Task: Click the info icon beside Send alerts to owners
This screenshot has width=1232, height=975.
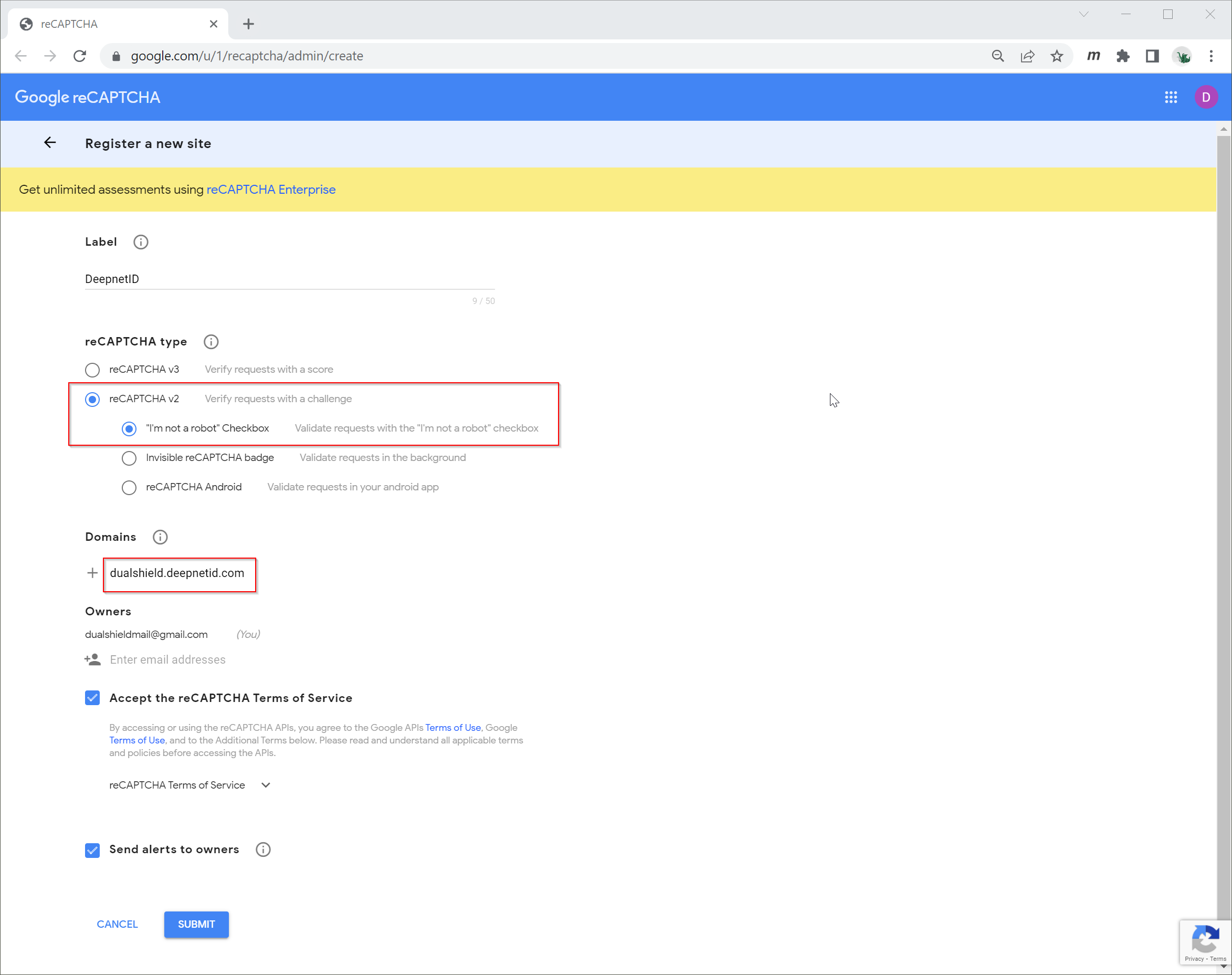Action: [263, 850]
